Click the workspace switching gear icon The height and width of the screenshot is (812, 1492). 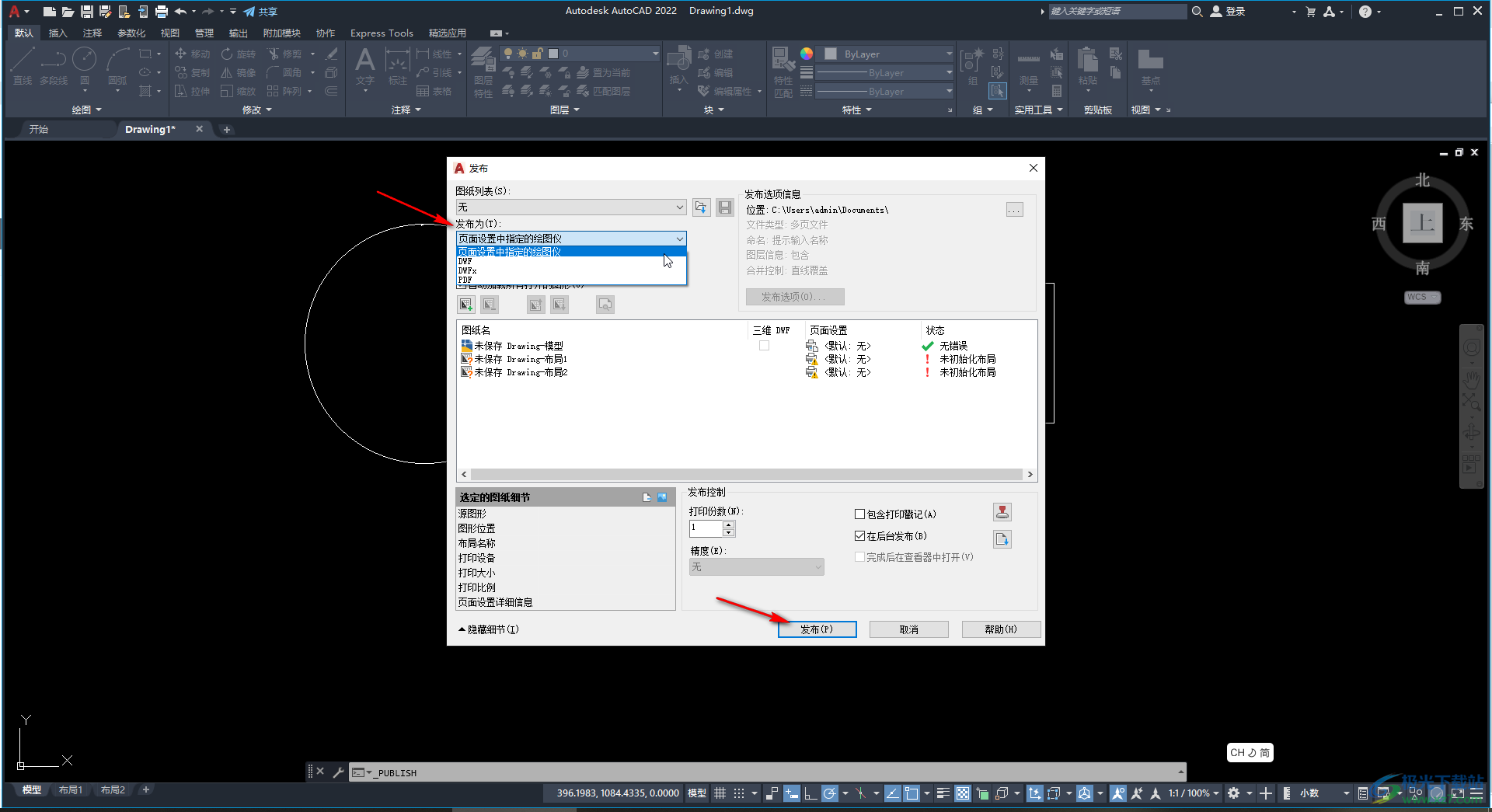tap(1234, 793)
